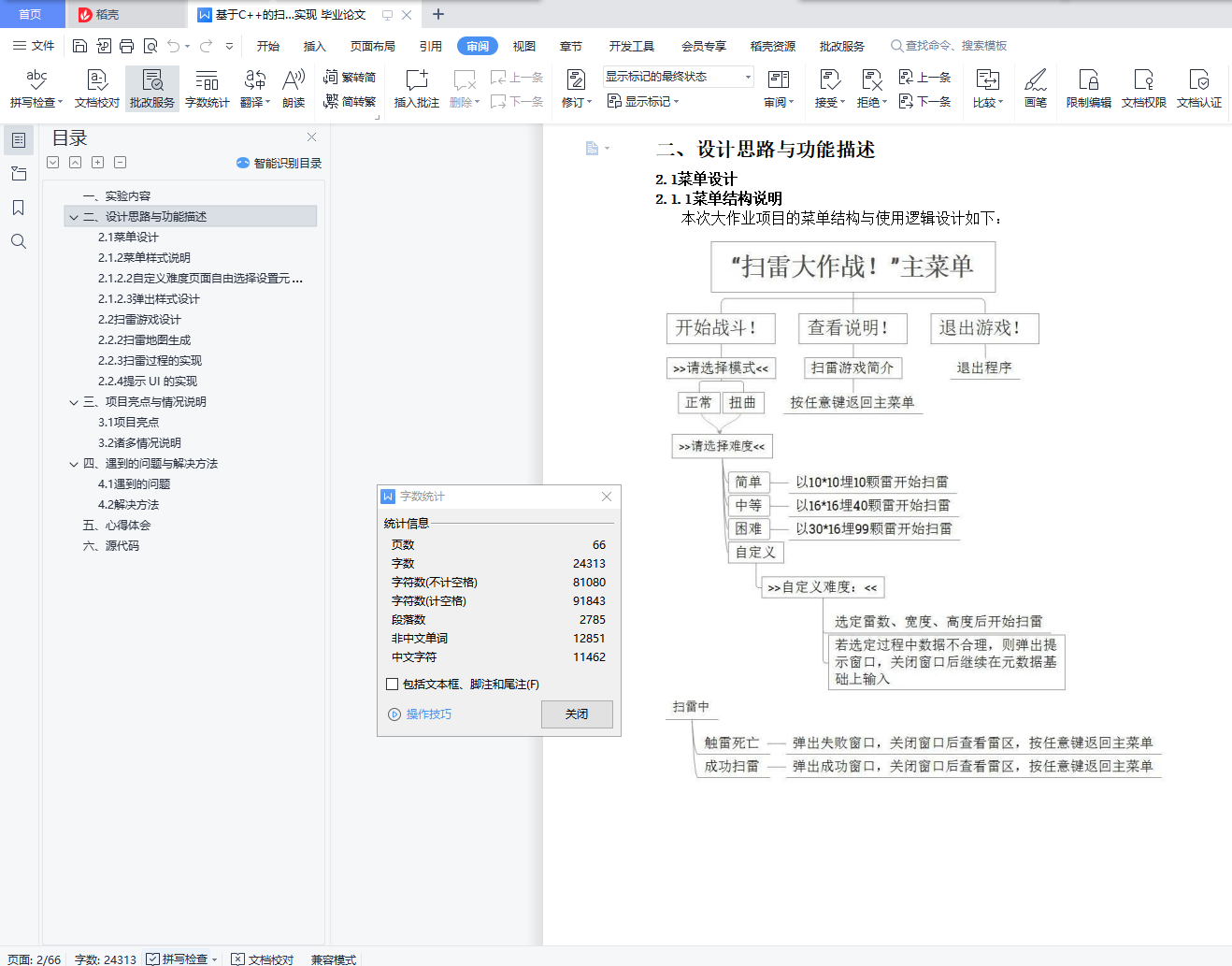Screen dimensions: 1232x966
Task: Open 文档认证 document certification
Action: (1199, 89)
